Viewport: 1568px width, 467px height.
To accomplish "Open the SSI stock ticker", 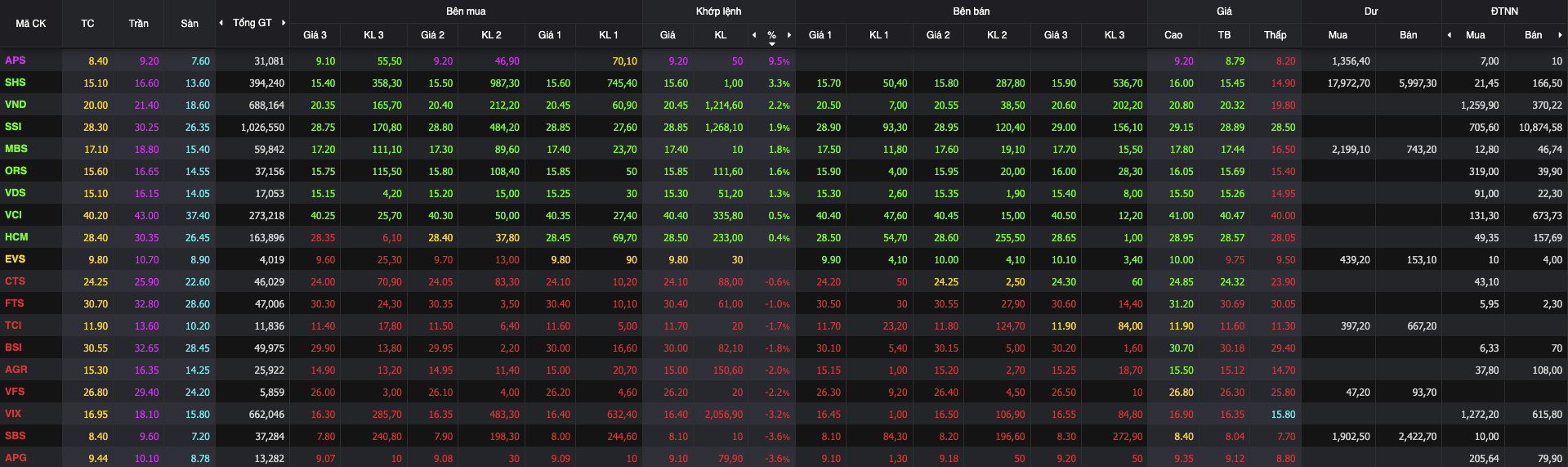I will pyautogui.click(x=13, y=127).
